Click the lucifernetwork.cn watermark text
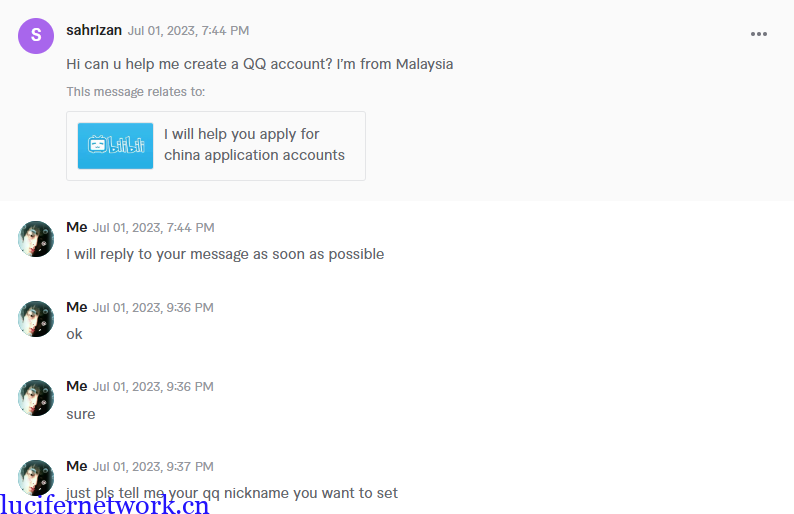794x514 pixels. click(x=105, y=505)
